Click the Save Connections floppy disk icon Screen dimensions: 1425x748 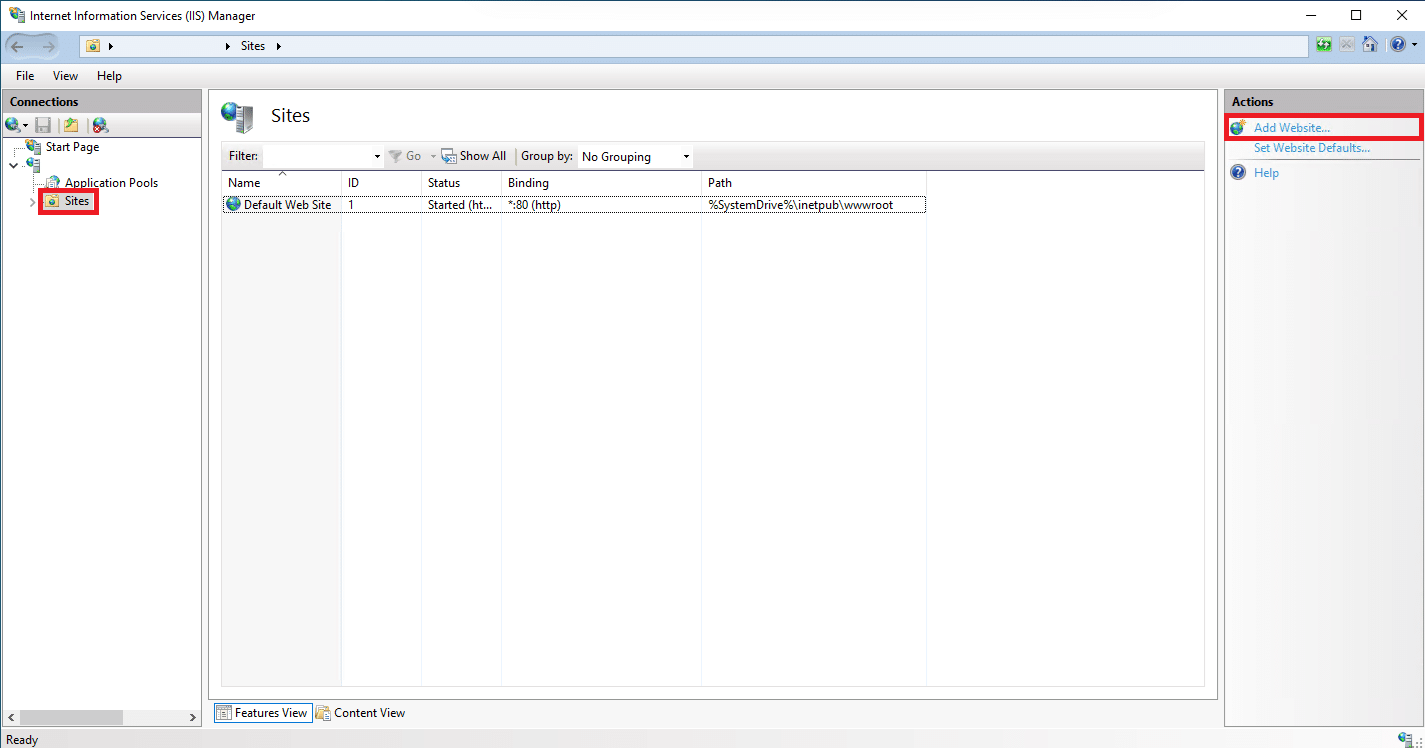coord(43,125)
